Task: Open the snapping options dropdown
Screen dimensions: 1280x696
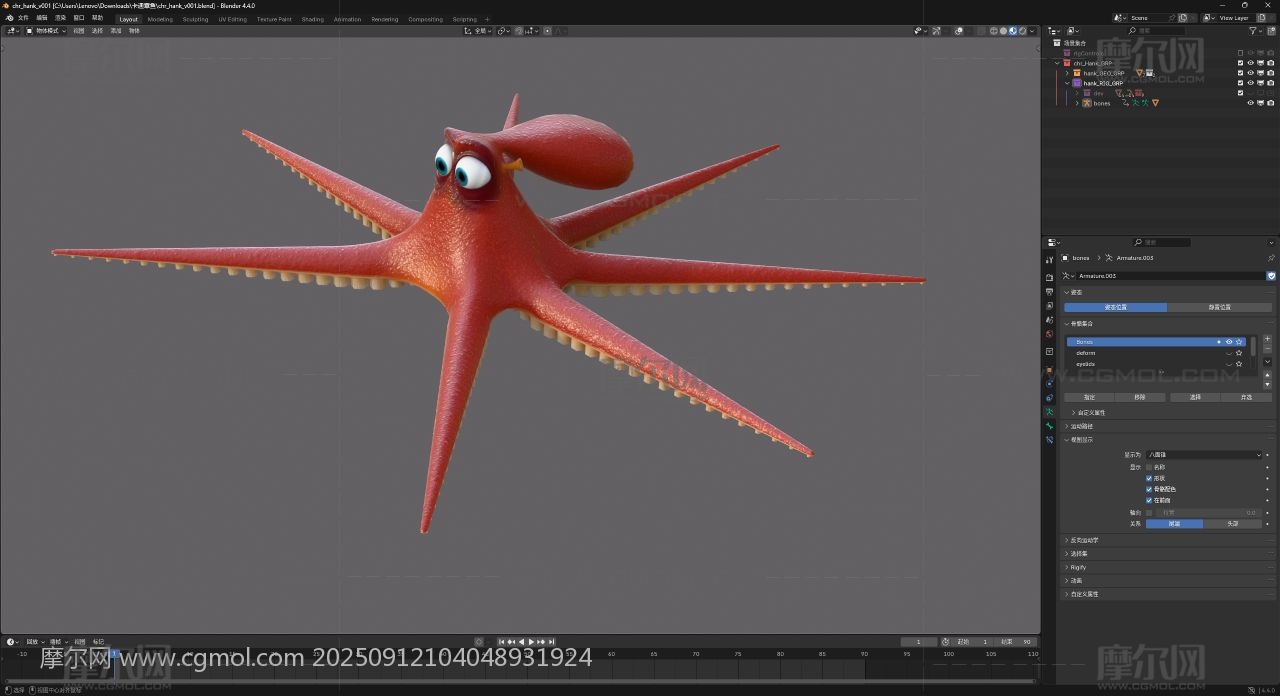Action: click(x=533, y=31)
